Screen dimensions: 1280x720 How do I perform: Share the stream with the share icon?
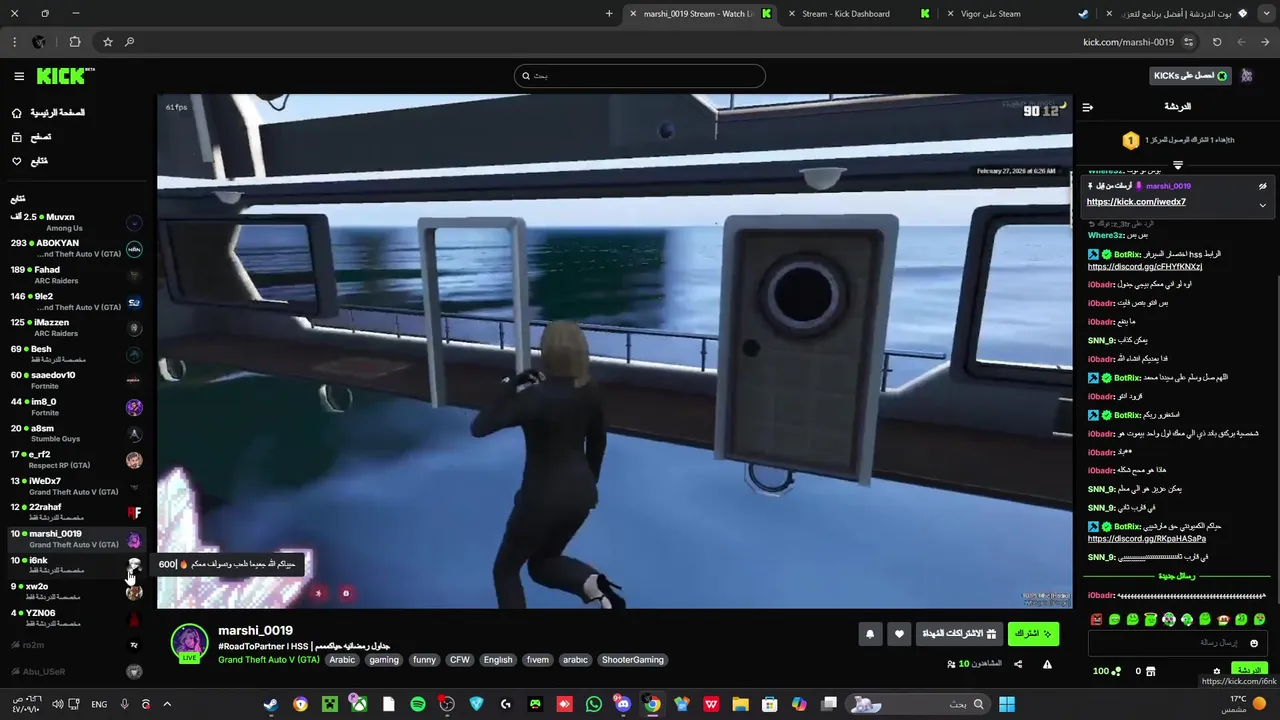click(x=1018, y=664)
